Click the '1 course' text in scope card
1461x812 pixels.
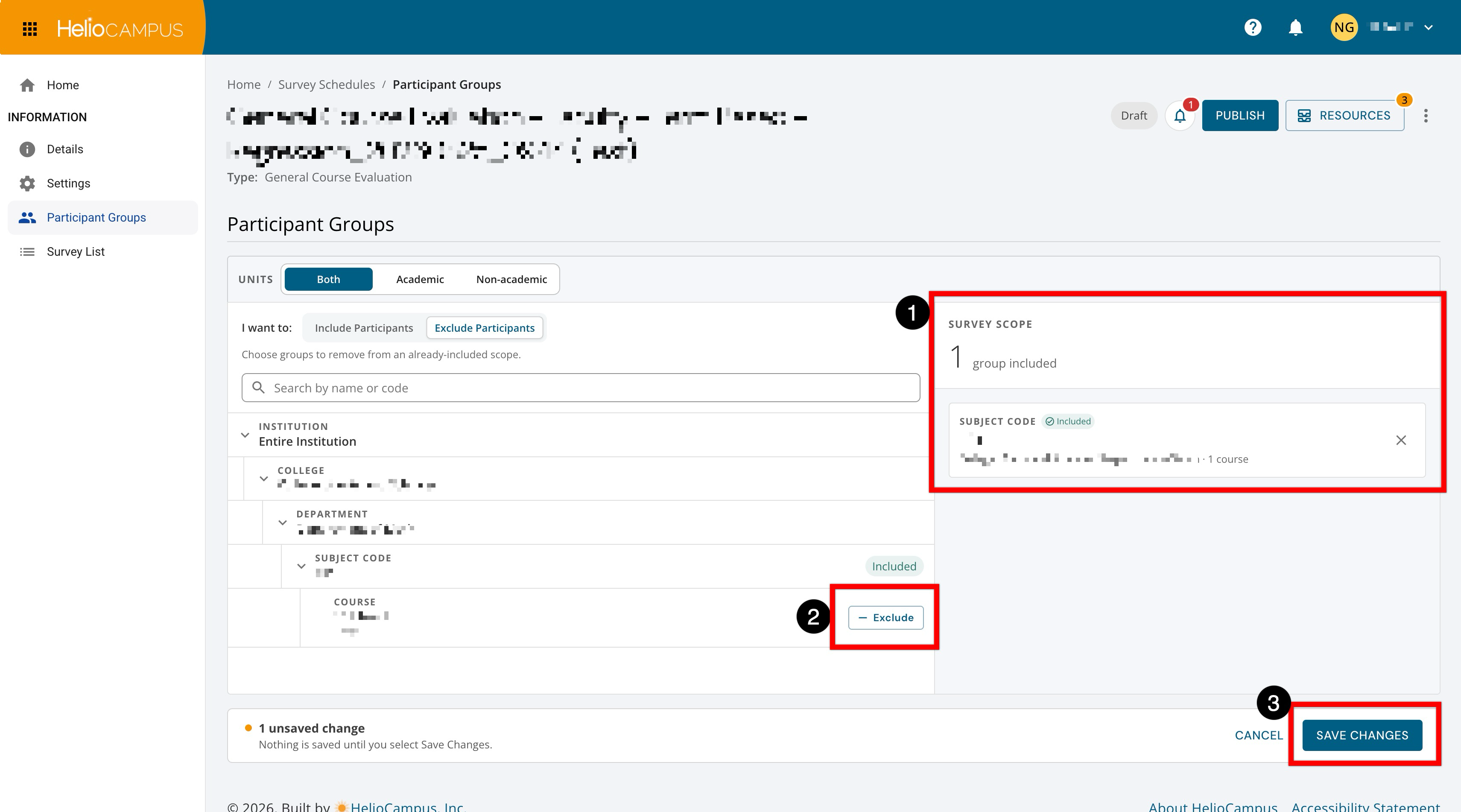(x=1228, y=459)
